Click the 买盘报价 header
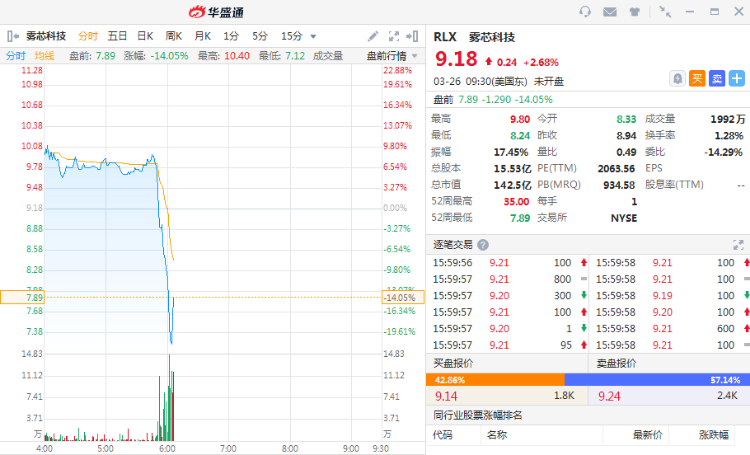 [x=453, y=363]
